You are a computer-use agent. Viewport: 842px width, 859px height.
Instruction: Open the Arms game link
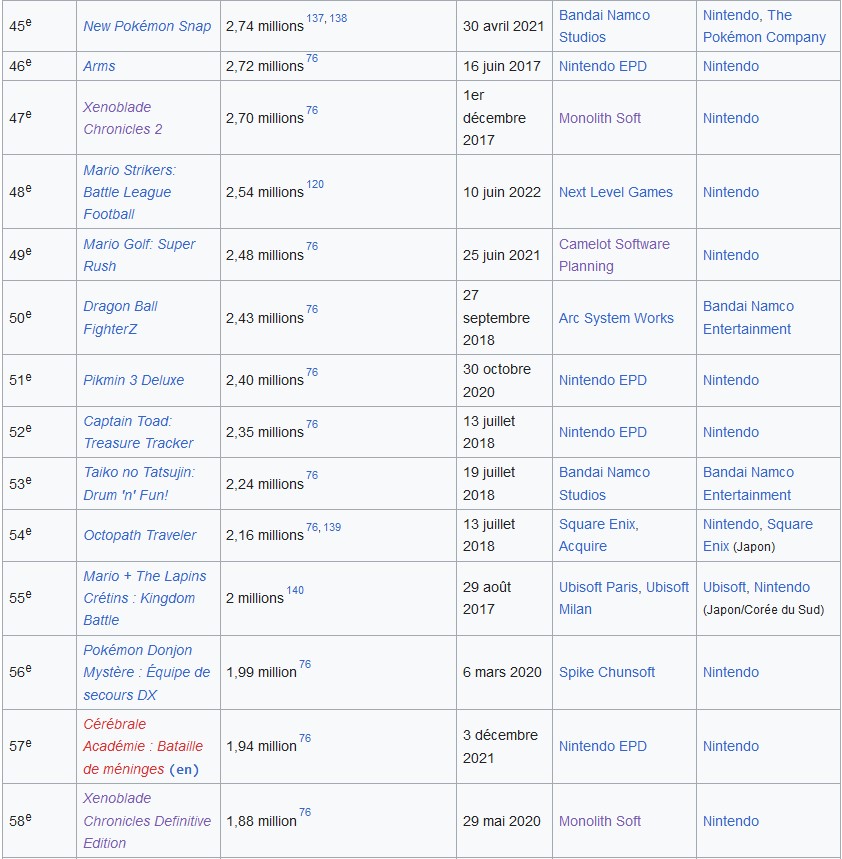pos(99,66)
